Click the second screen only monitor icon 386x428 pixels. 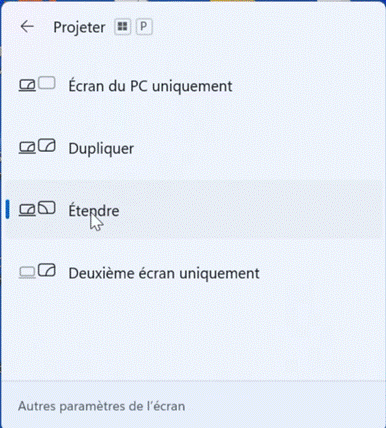pyautogui.click(x=47, y=270)
